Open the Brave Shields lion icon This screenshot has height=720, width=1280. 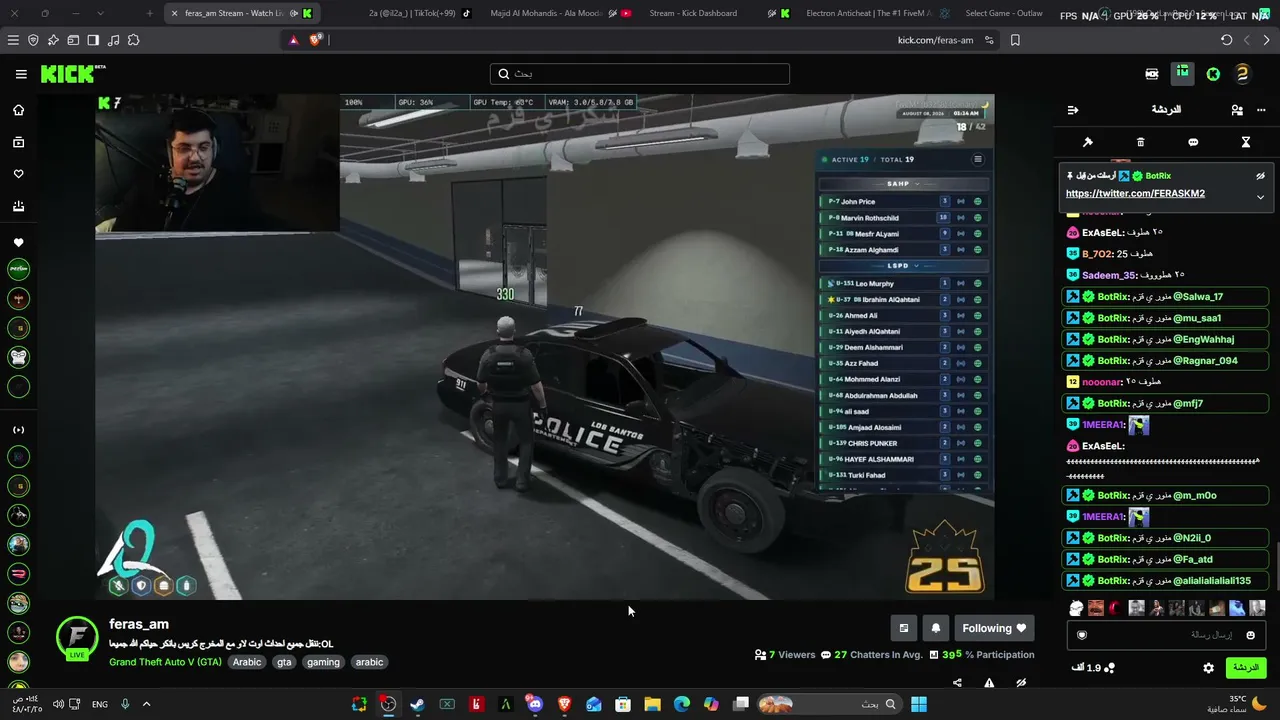pos(316,40)
